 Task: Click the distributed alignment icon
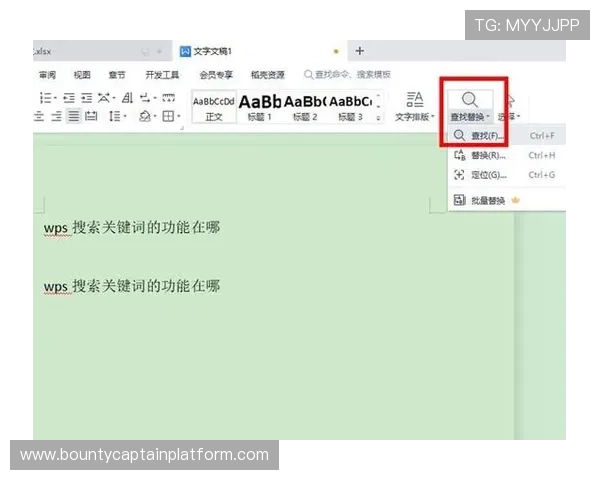(x=91, y=116)
